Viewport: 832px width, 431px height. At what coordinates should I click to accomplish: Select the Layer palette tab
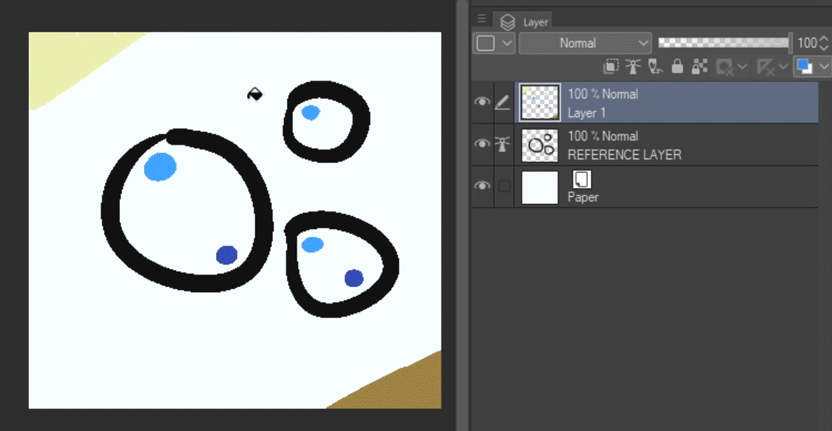(524, 22)
